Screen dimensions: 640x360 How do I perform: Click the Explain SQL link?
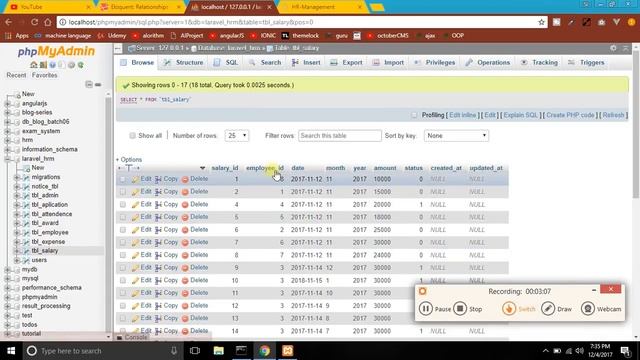pos(520,115)
